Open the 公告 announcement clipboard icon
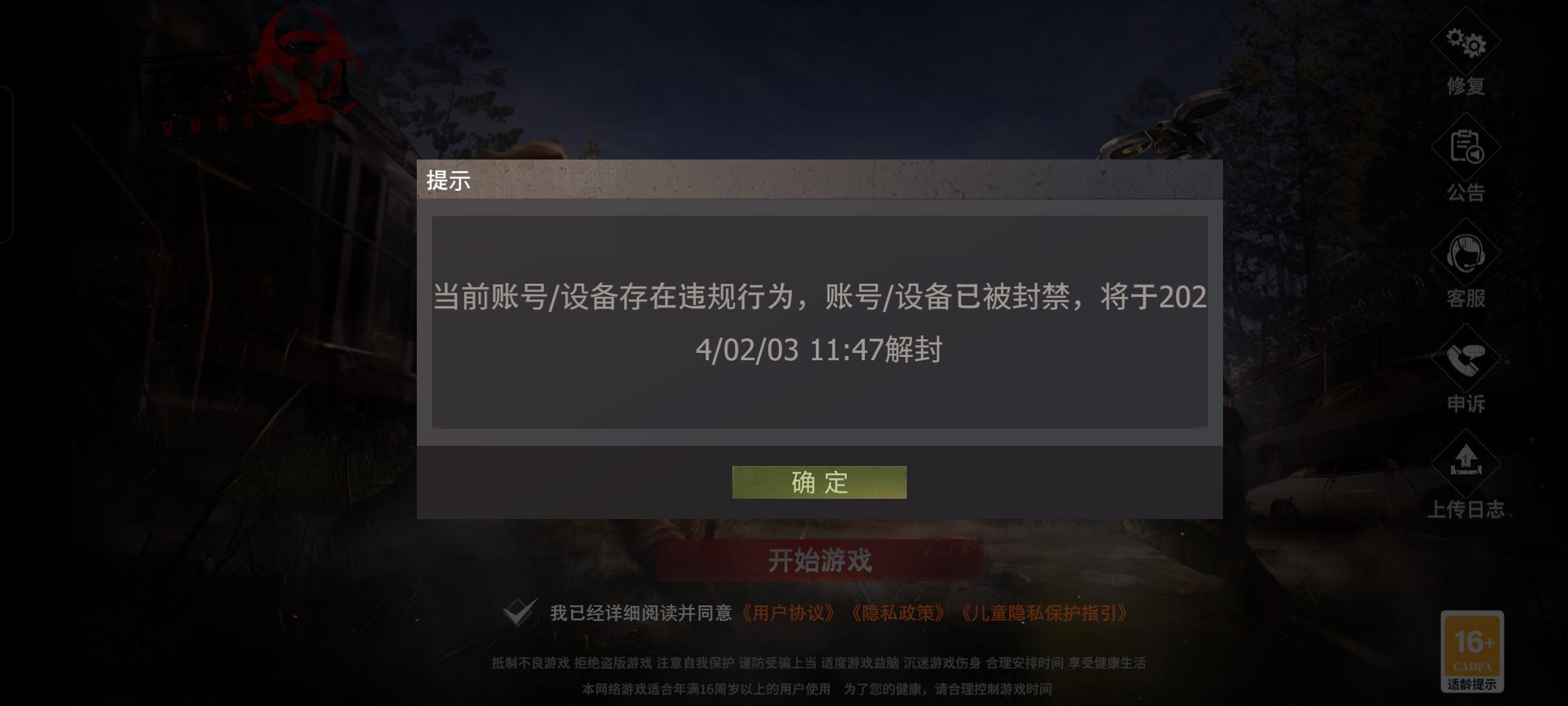Image resolution: width=1568 pixels, height=706 pixels. [1465, 147]
